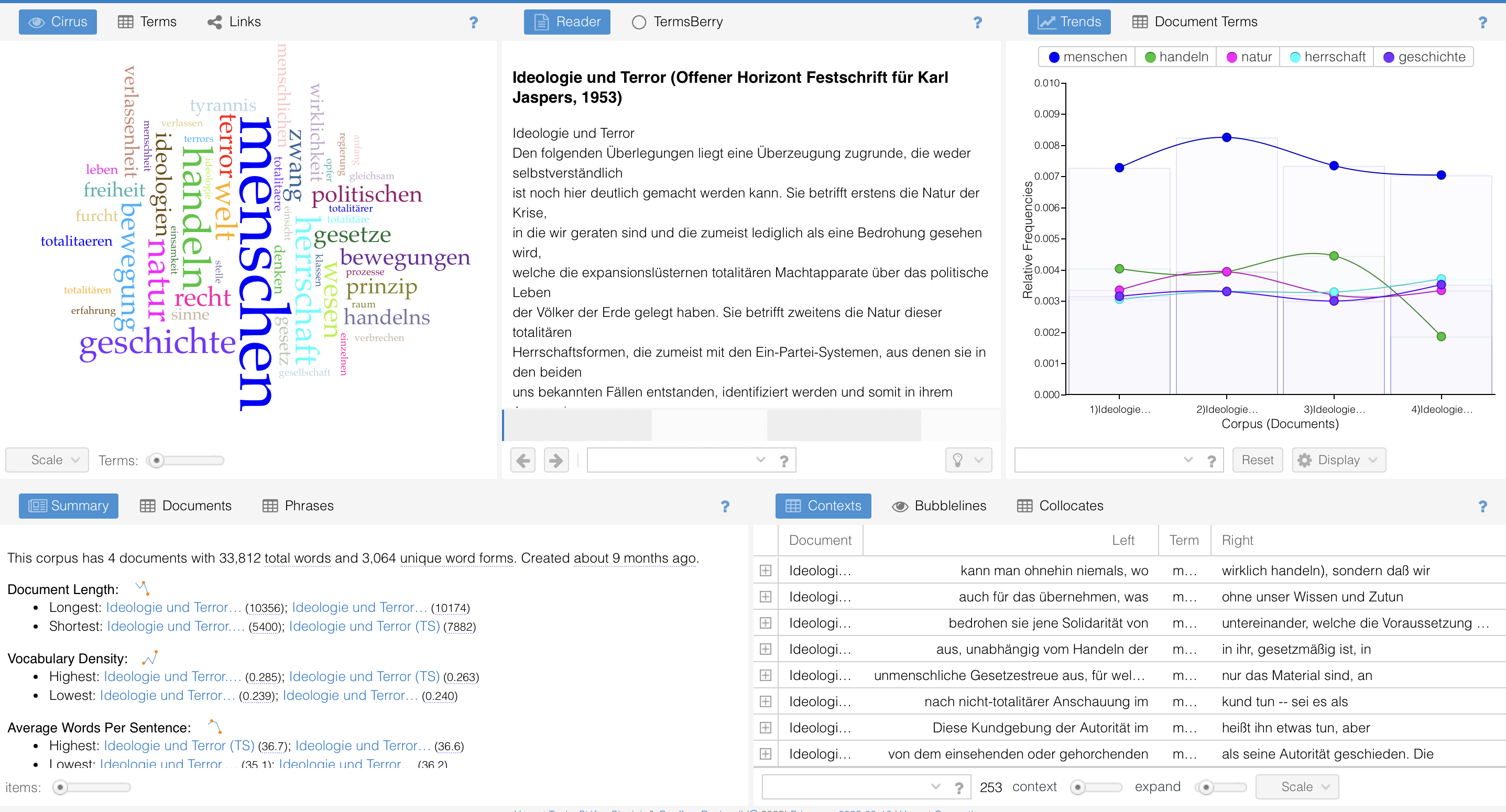Screen dimensions: 1506x812
Task: Click the Trends search box help icon
Action: click(x=1212, y=460)
